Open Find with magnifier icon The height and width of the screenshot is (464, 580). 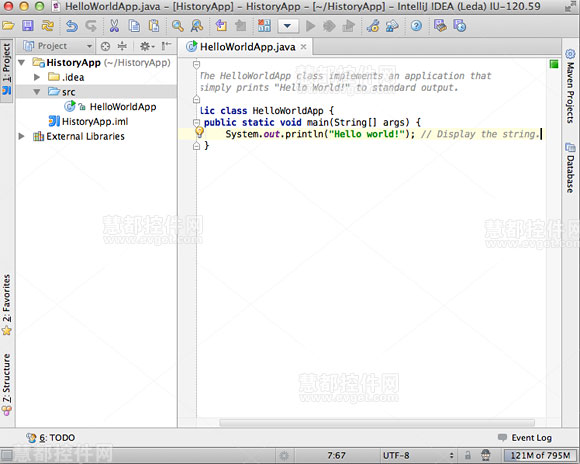(x=178, y=26)
